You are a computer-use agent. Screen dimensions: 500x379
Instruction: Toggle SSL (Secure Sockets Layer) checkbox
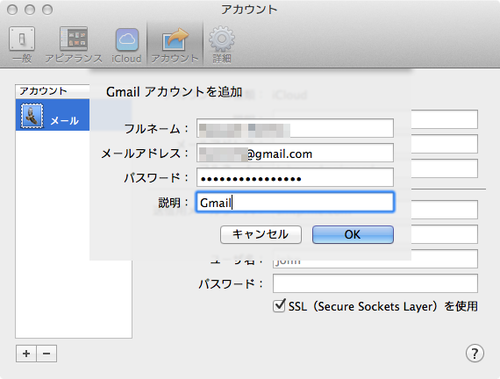[279, 306]
